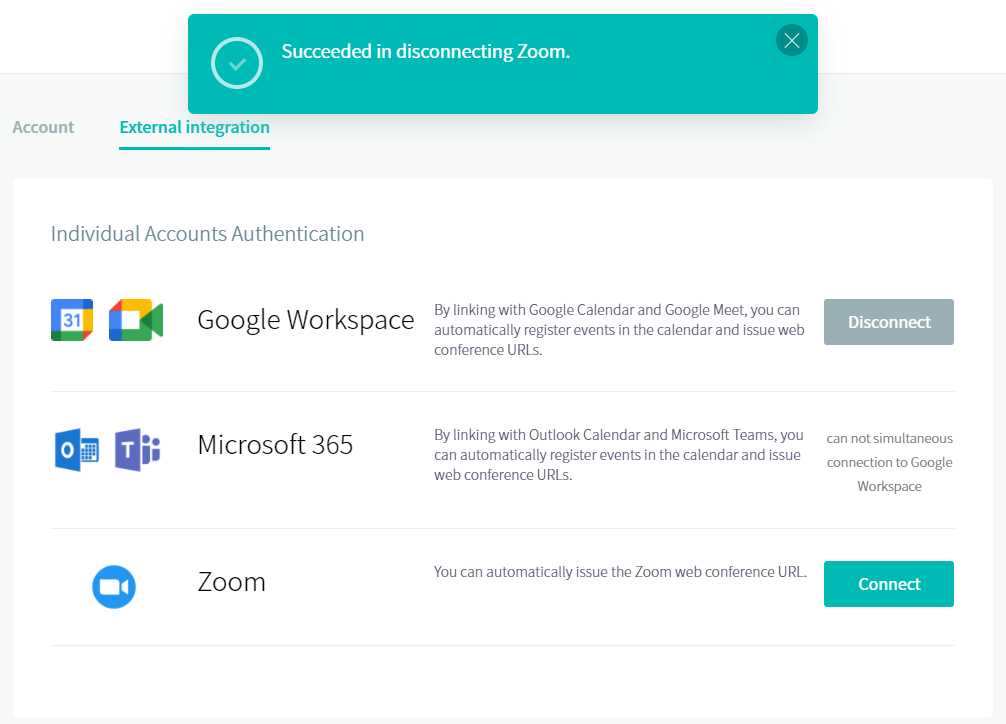
Task: Click the Microsoft 365 description text
Action: (618, 455)
